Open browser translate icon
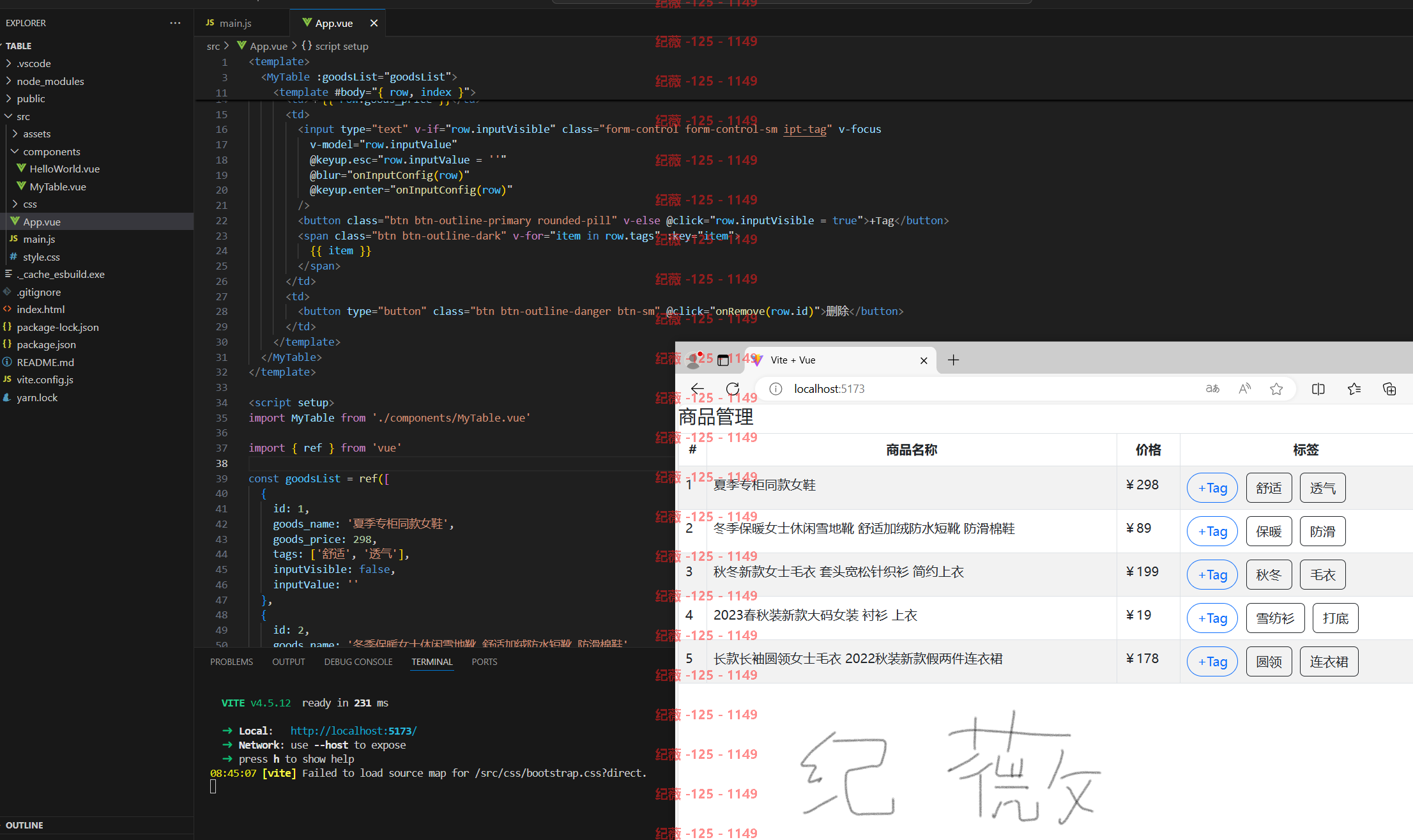Viewport: 1413px width, 840px height. 1212,389
